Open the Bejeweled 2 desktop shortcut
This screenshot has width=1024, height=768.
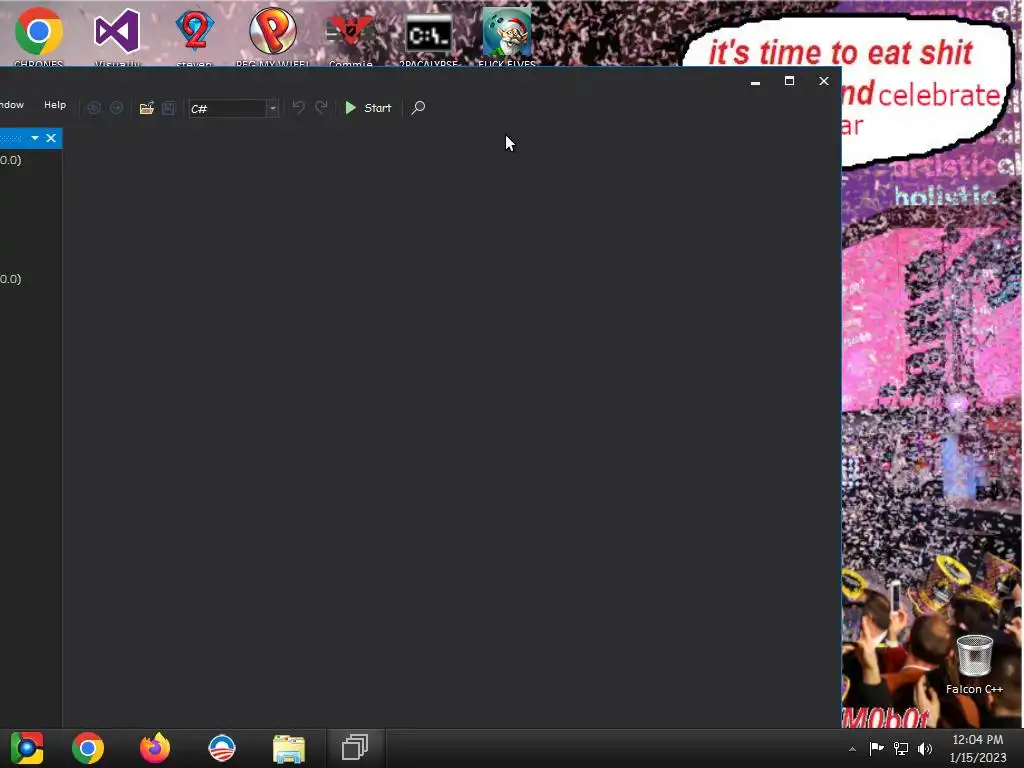coord(195,36)
